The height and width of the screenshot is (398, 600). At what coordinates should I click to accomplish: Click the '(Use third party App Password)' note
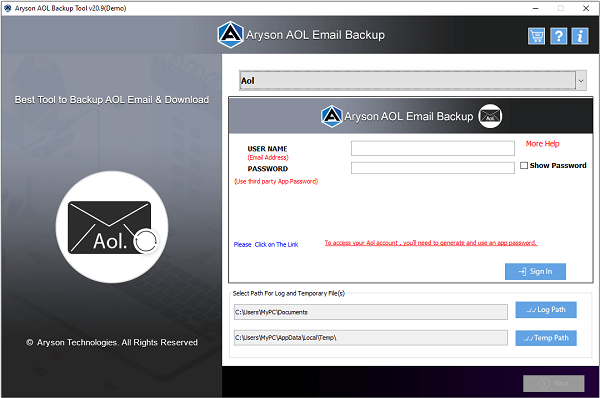point(276,181)
